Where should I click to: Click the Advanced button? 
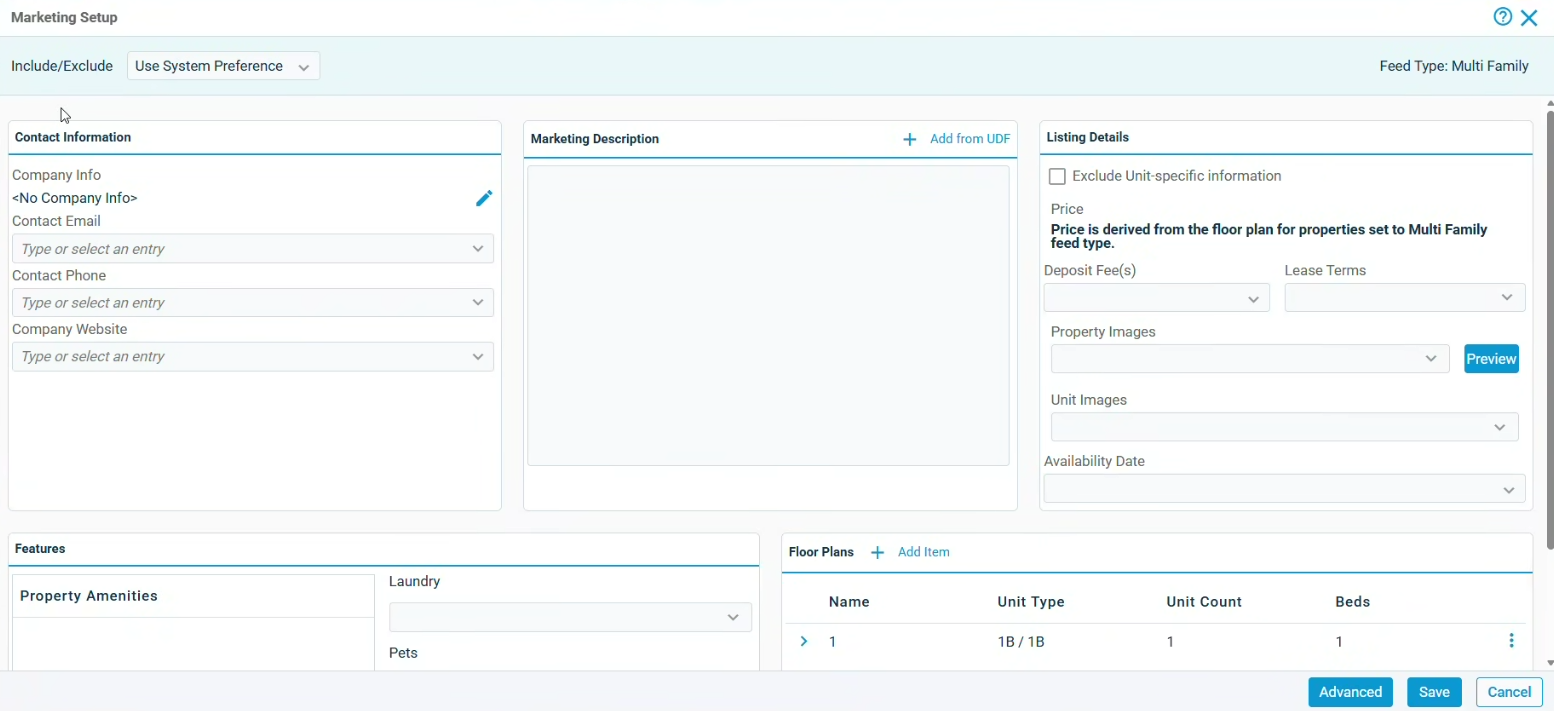(1350, 692)
